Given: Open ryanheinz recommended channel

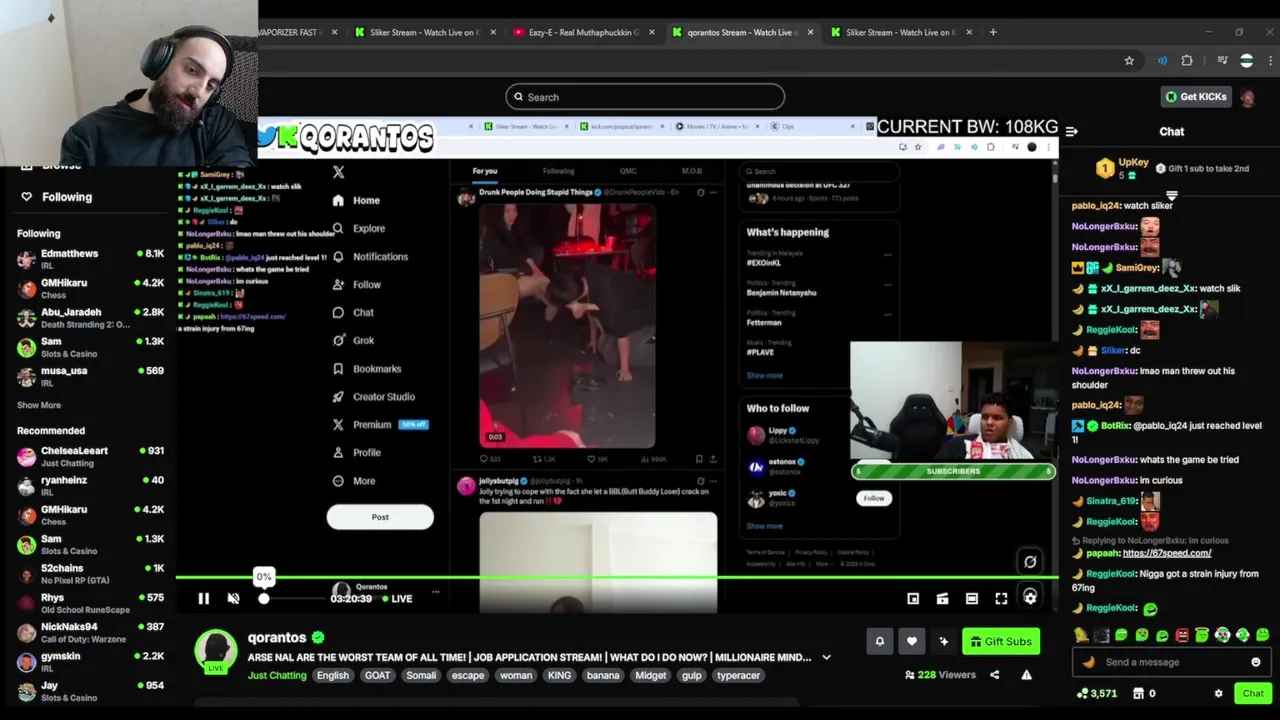Looking at the screenshot, I should (x=90, y=485).
